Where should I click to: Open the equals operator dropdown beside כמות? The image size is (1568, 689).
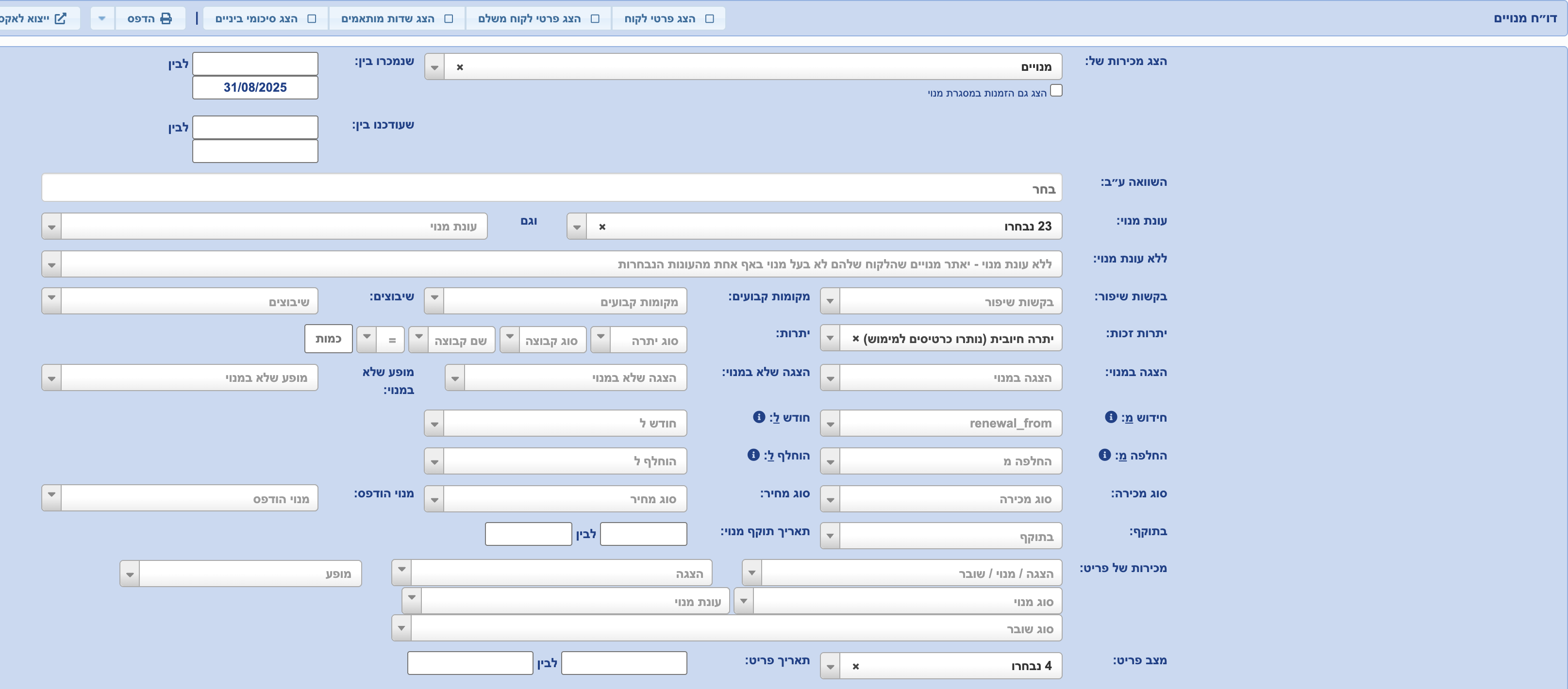(x=367, y=340)
